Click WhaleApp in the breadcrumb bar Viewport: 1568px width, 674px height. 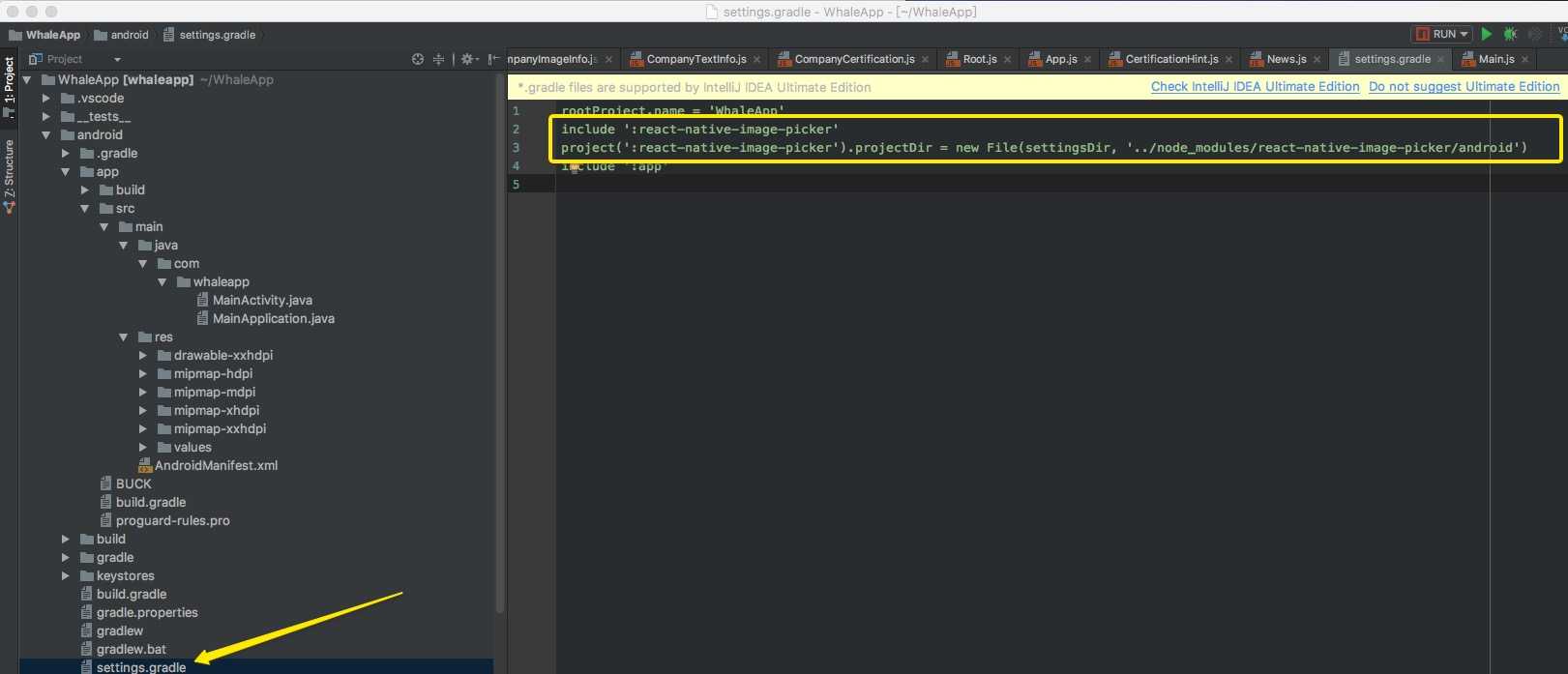point(44,35)
